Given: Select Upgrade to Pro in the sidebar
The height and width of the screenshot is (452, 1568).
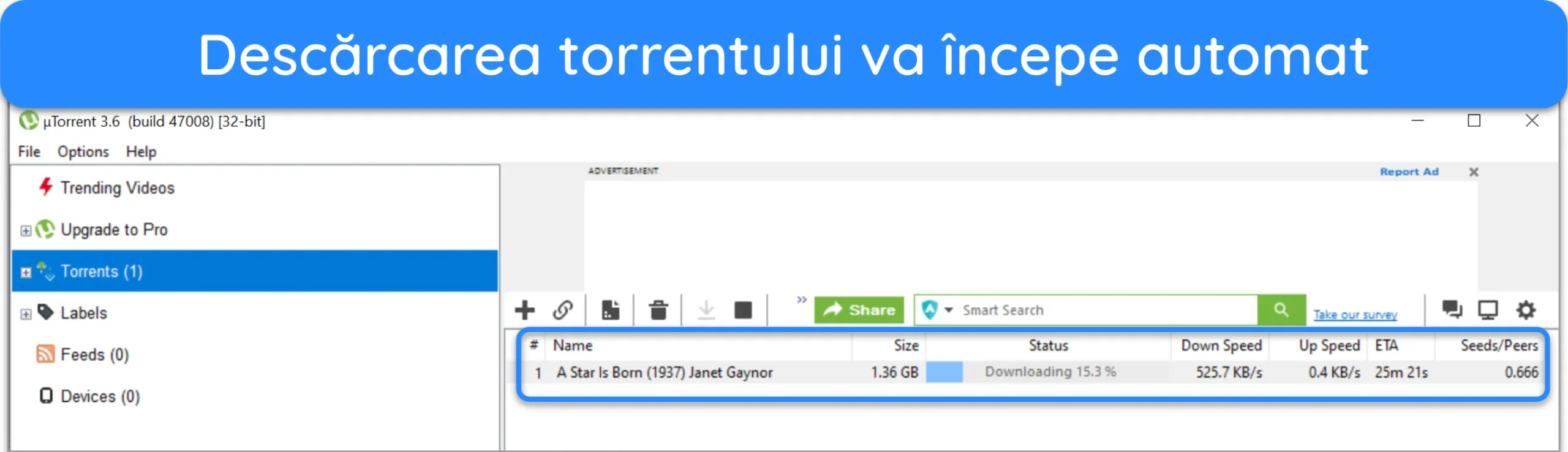Looking at the screenshot, I should pyautogui.click(x=114, y=230).
